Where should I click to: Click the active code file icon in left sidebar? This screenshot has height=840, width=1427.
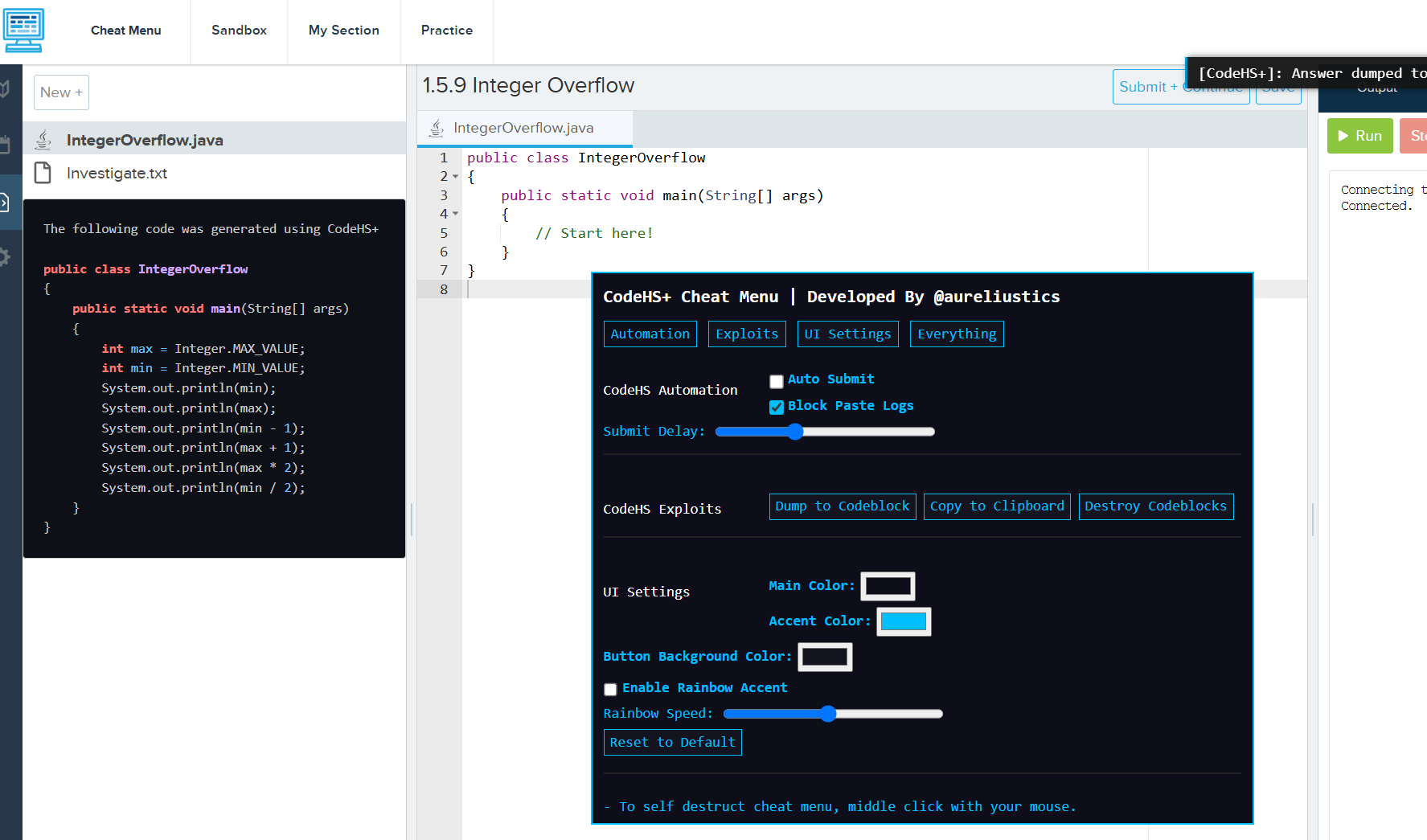[x=5, y=202]
